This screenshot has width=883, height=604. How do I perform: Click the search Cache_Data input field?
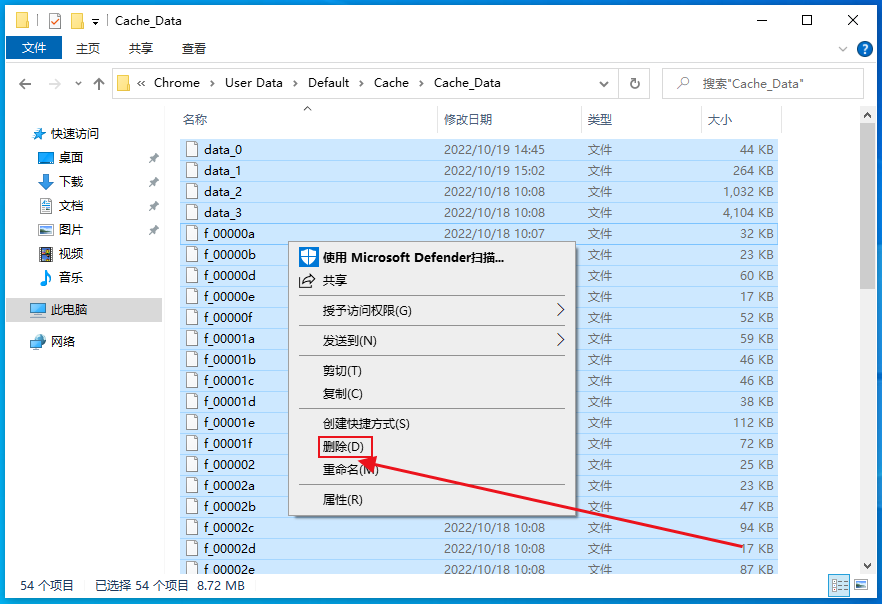762,83
